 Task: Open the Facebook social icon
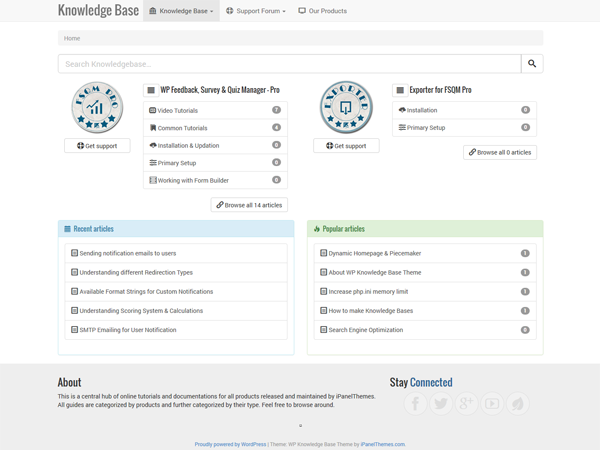pos(416,403)
